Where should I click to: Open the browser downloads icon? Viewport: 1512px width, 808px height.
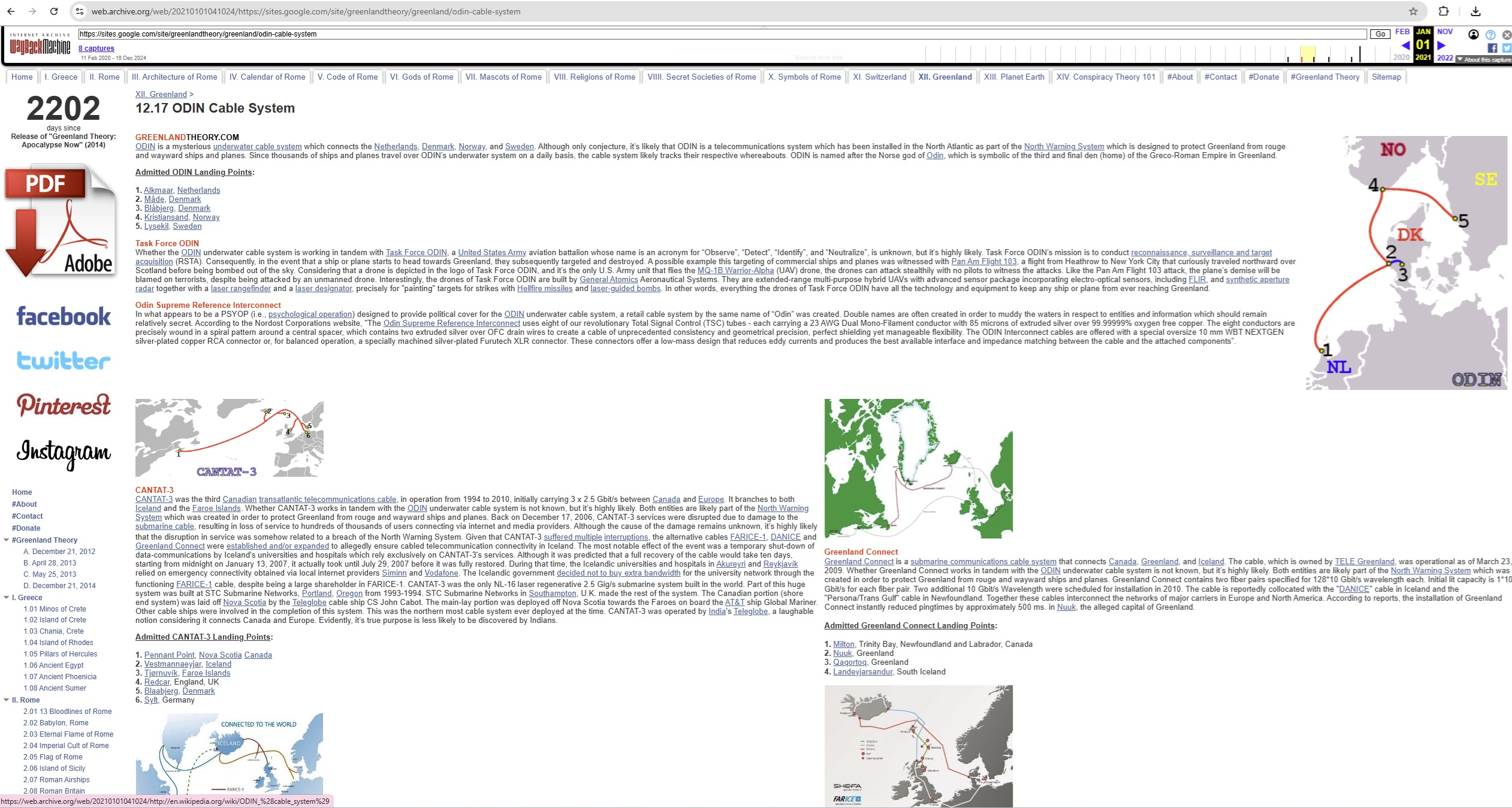1475,11
